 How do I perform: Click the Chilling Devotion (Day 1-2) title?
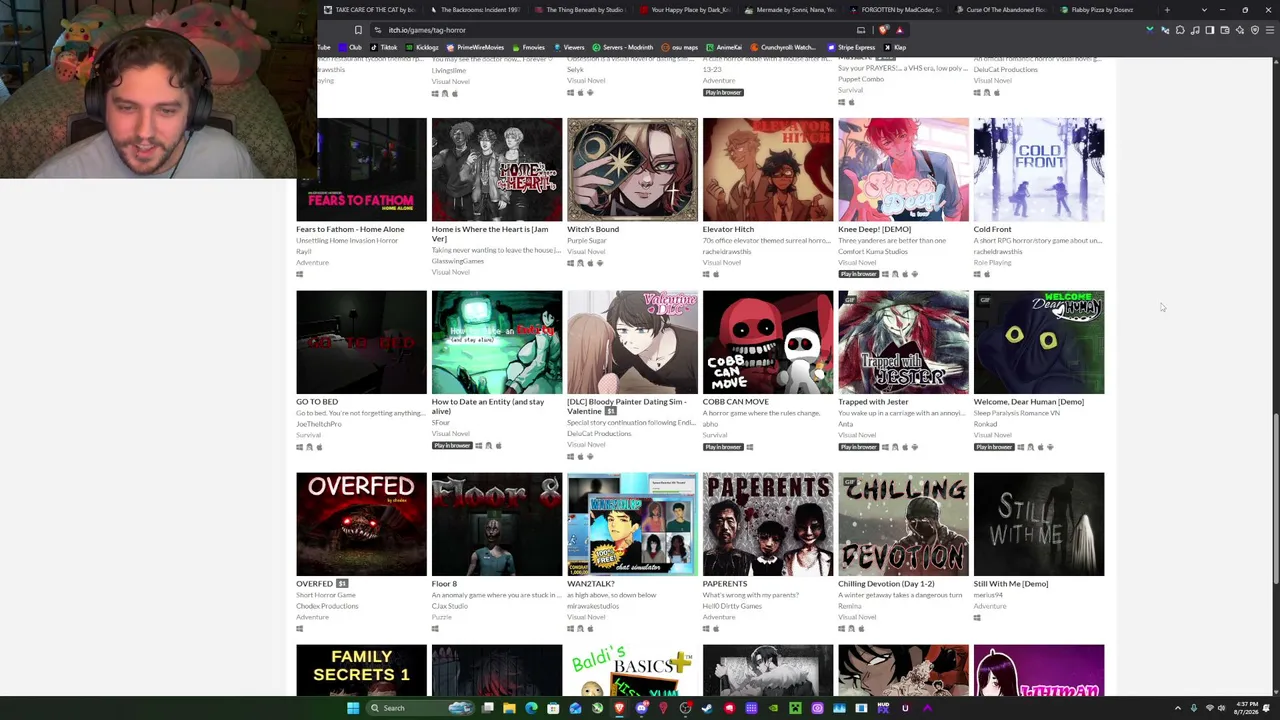(x=886, y=584)
